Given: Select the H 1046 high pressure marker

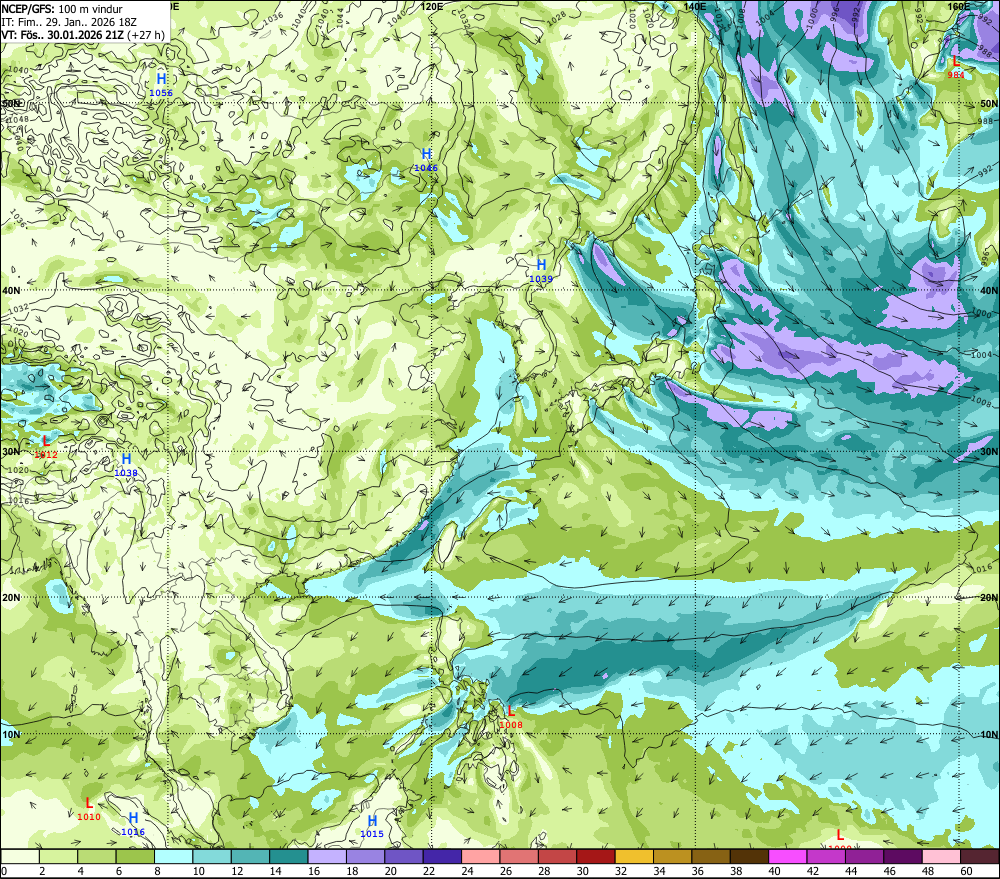Looking at the screenshot, I should pos(426,159).
